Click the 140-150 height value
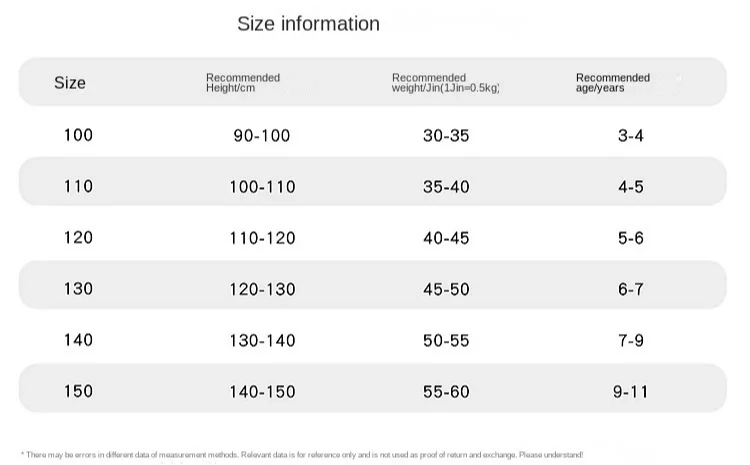 tap(262, 392)
